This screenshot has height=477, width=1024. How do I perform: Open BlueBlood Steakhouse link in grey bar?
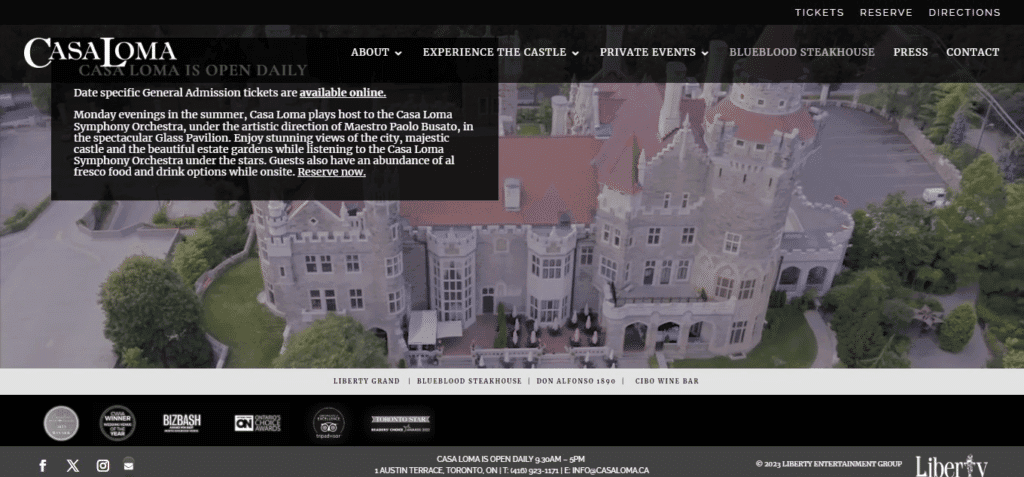pos(469,381)
